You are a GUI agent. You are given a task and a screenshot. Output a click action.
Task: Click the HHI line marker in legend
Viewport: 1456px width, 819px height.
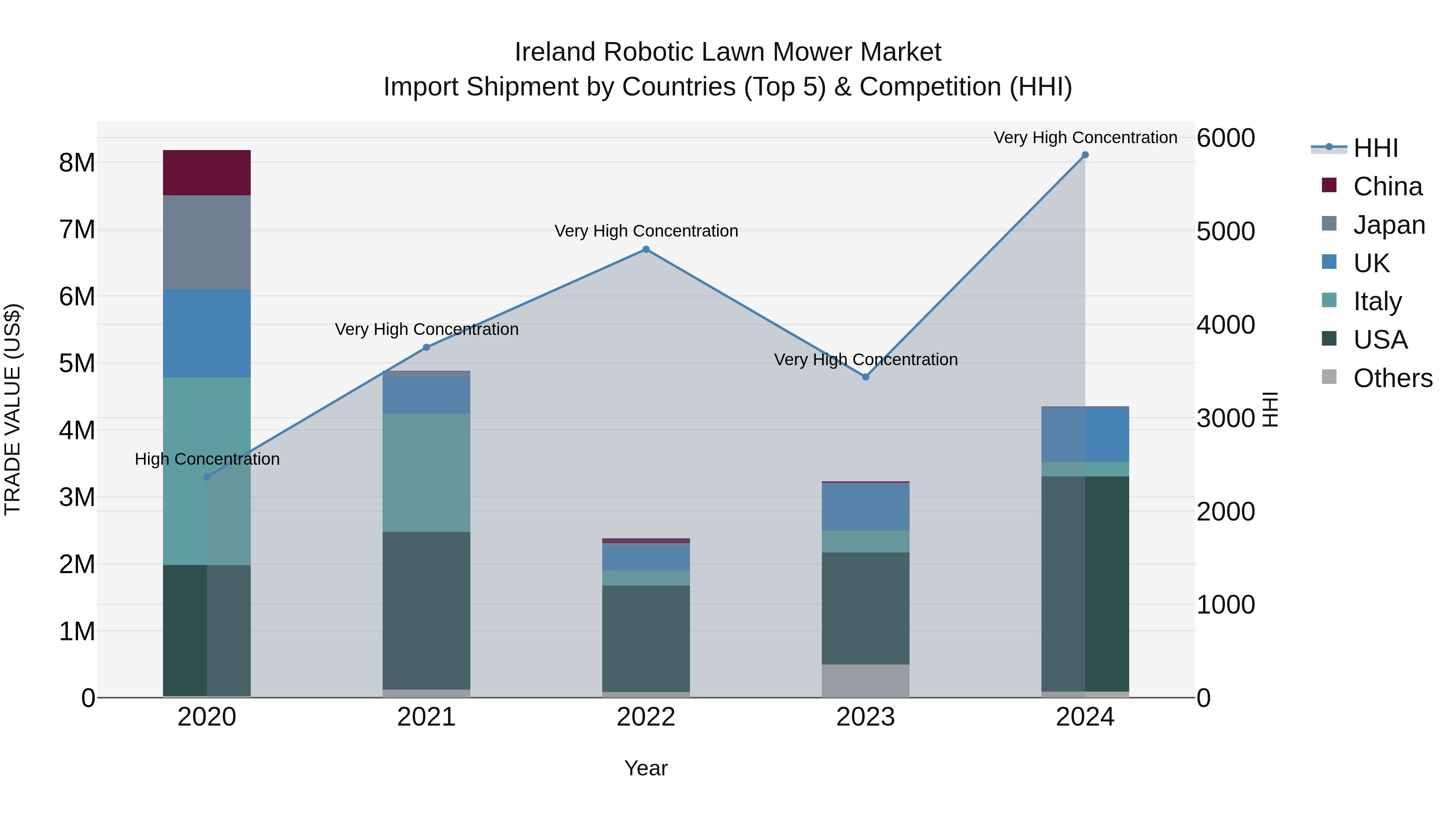(x=1329, y=147)
